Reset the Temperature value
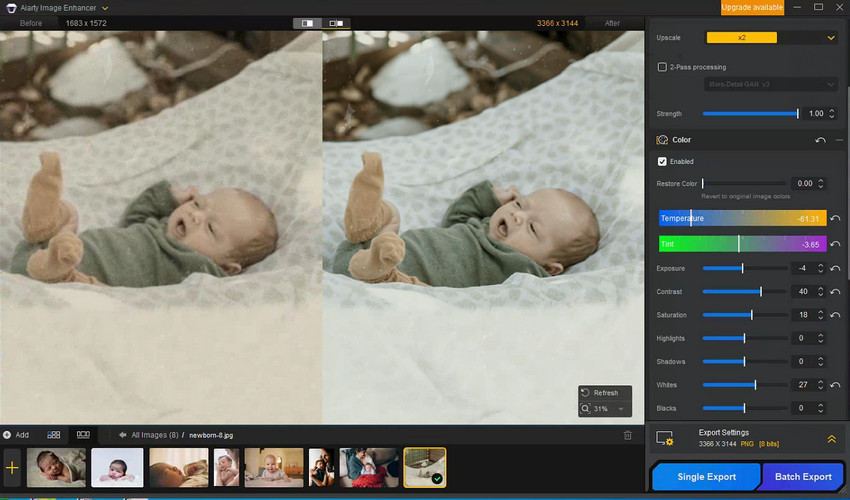850x500 pixels. coord(835,218)
